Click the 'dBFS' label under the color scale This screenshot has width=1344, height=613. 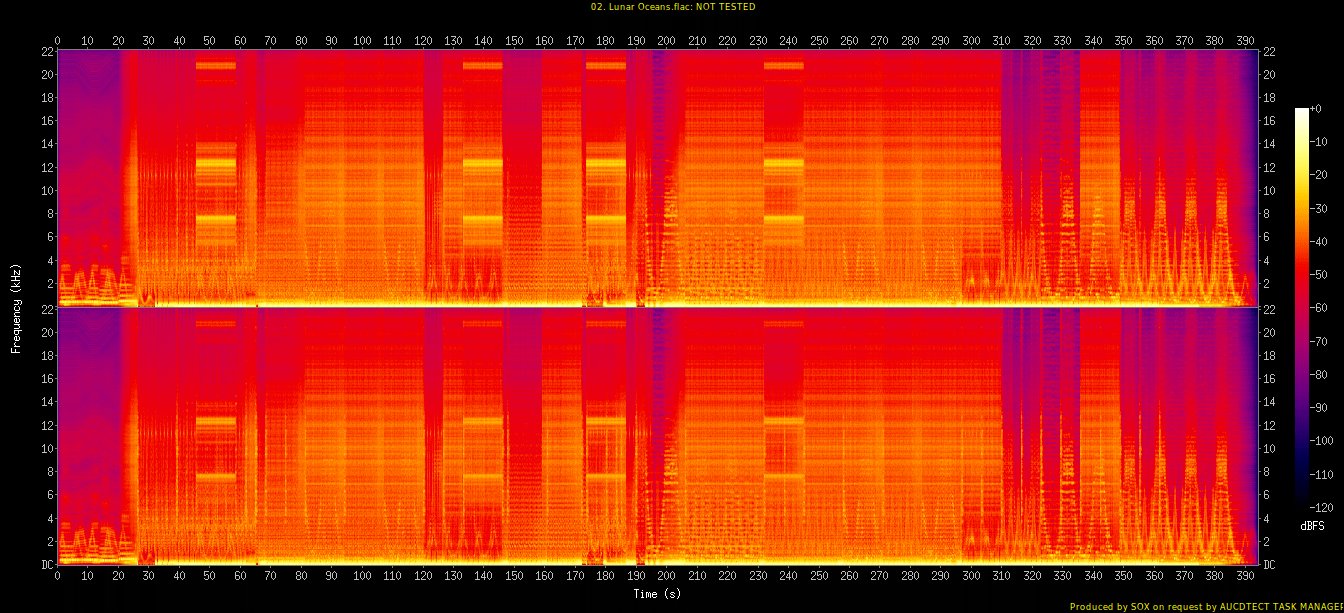[1312, 526]
